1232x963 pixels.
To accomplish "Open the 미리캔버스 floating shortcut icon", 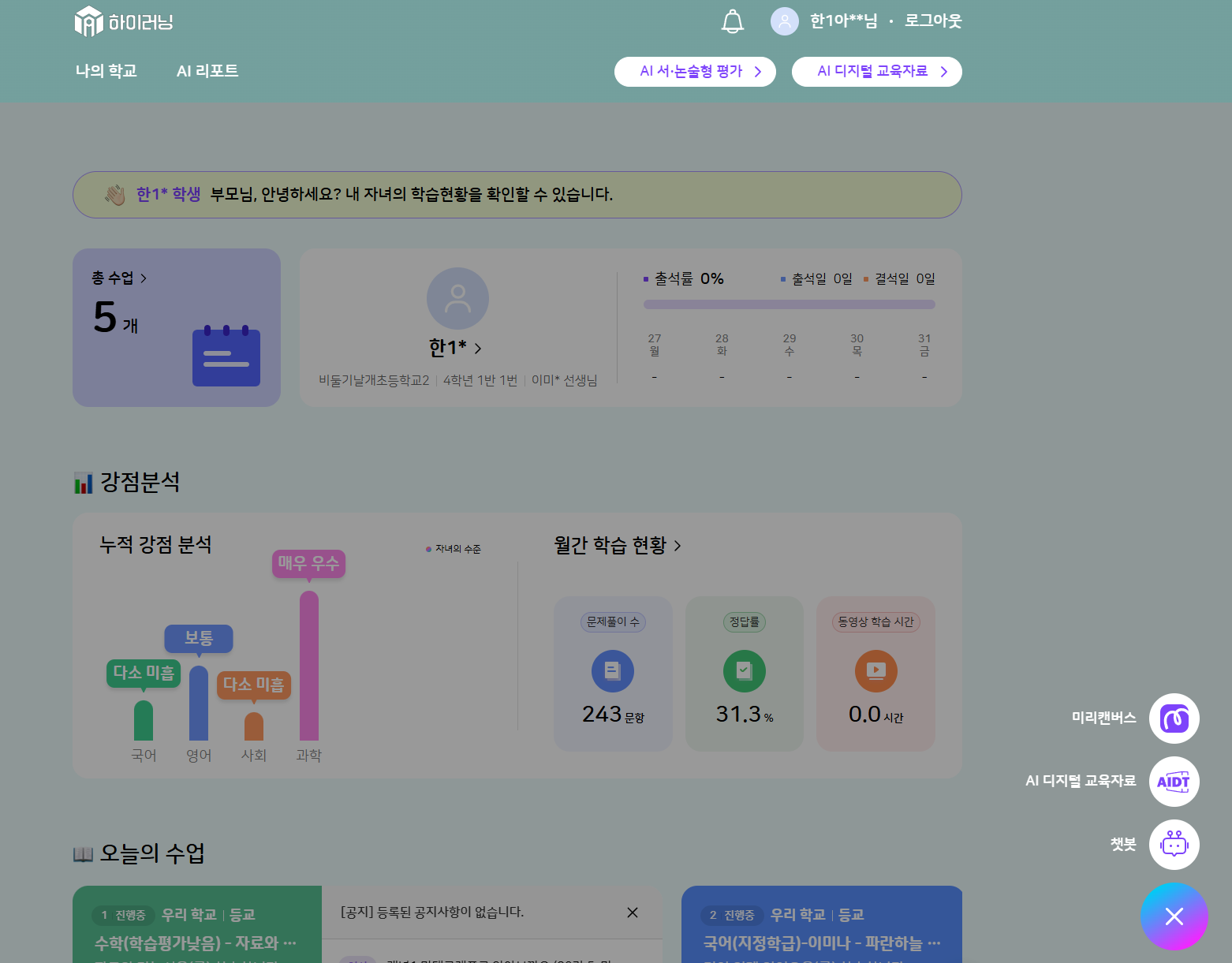I will (x=1174, y=719).
